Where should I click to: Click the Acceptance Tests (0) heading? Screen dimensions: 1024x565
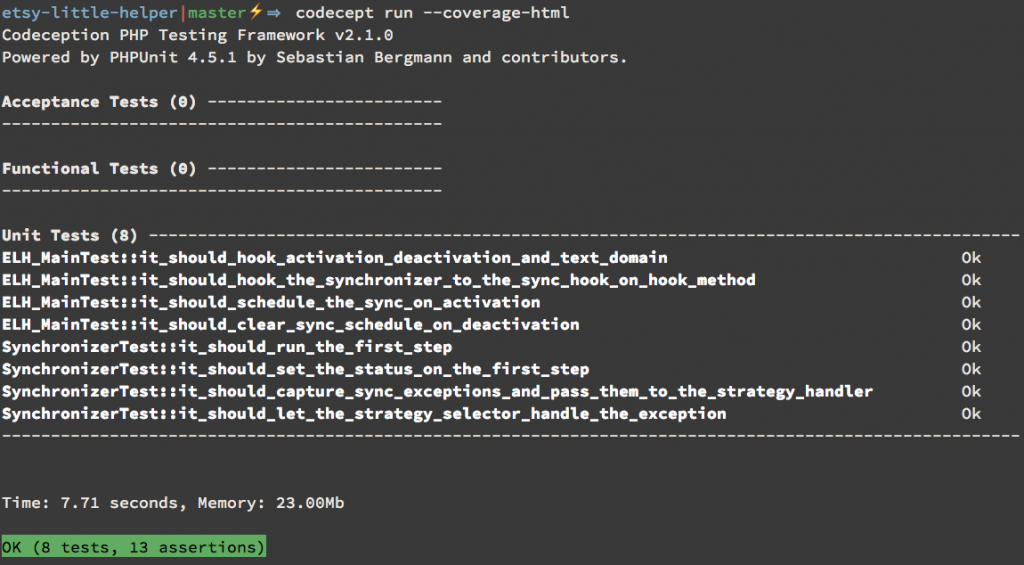[x=99, y=102]
